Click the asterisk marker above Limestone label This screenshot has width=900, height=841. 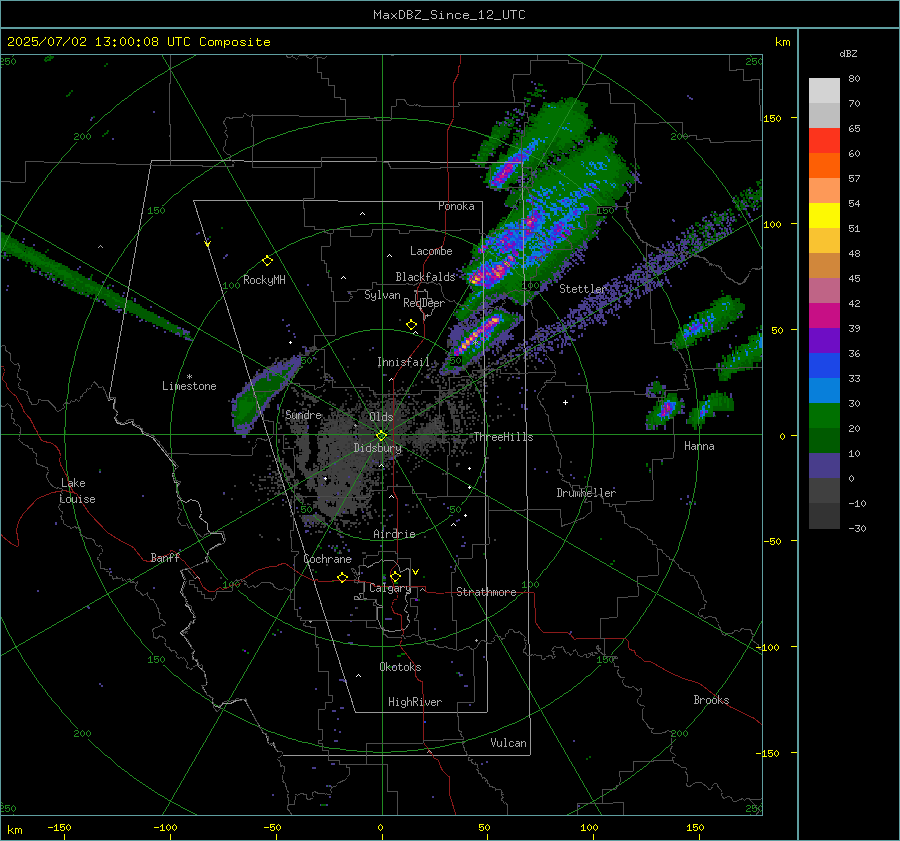point(189,377)
